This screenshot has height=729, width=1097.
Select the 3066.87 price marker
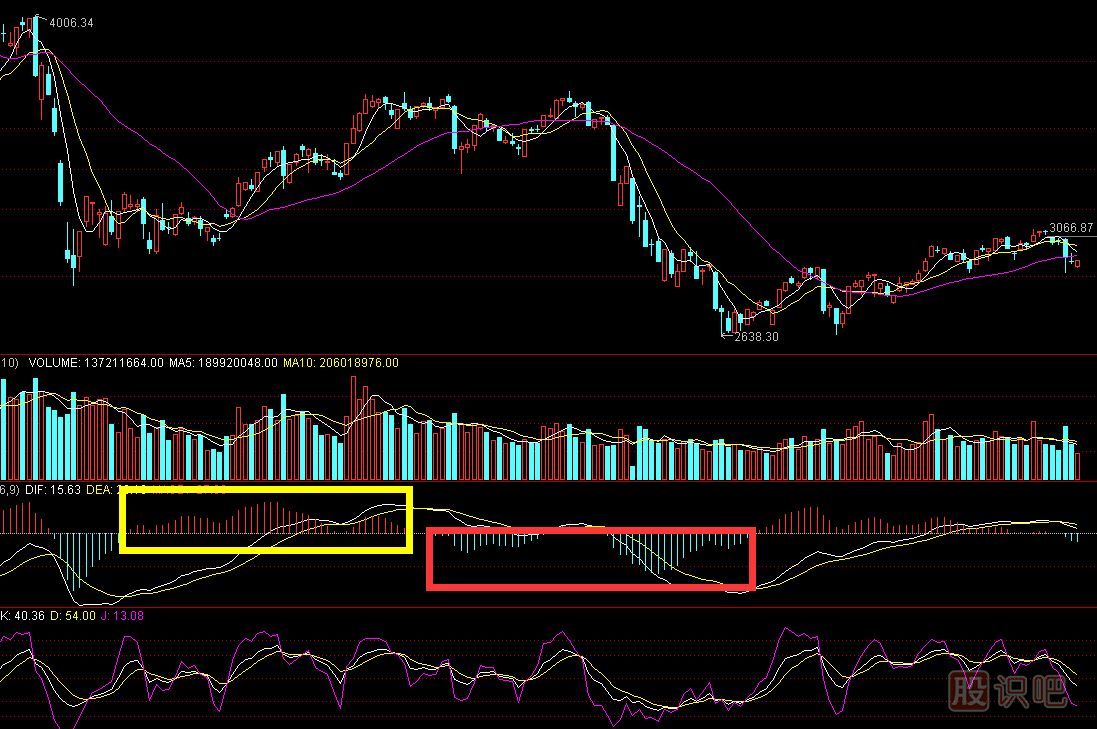point(1070,226)
